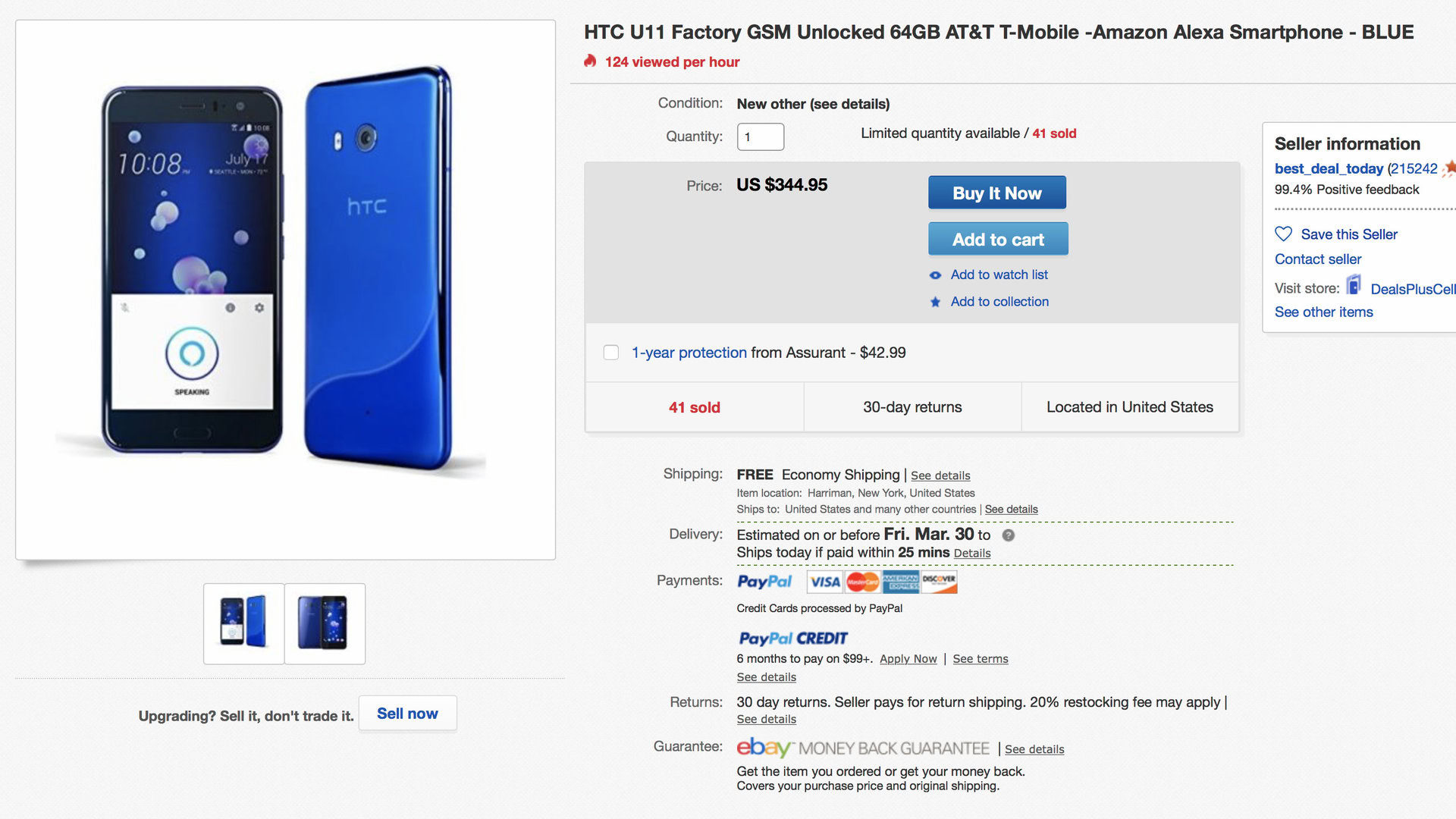Click the eye icon for watch list
The height and width of the screenshot is (819, 1456).
pyautogui.click(x=936, y=275)
